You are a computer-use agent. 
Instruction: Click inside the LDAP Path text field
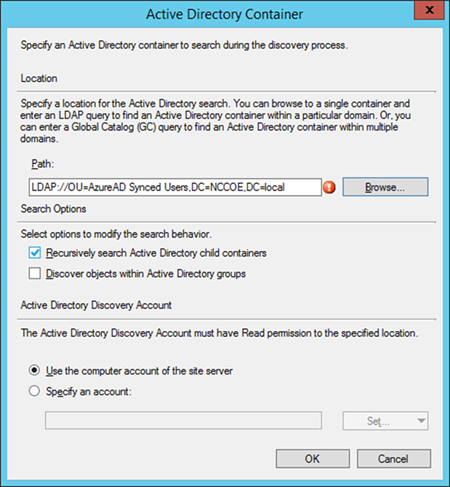[x=175, y=187]
